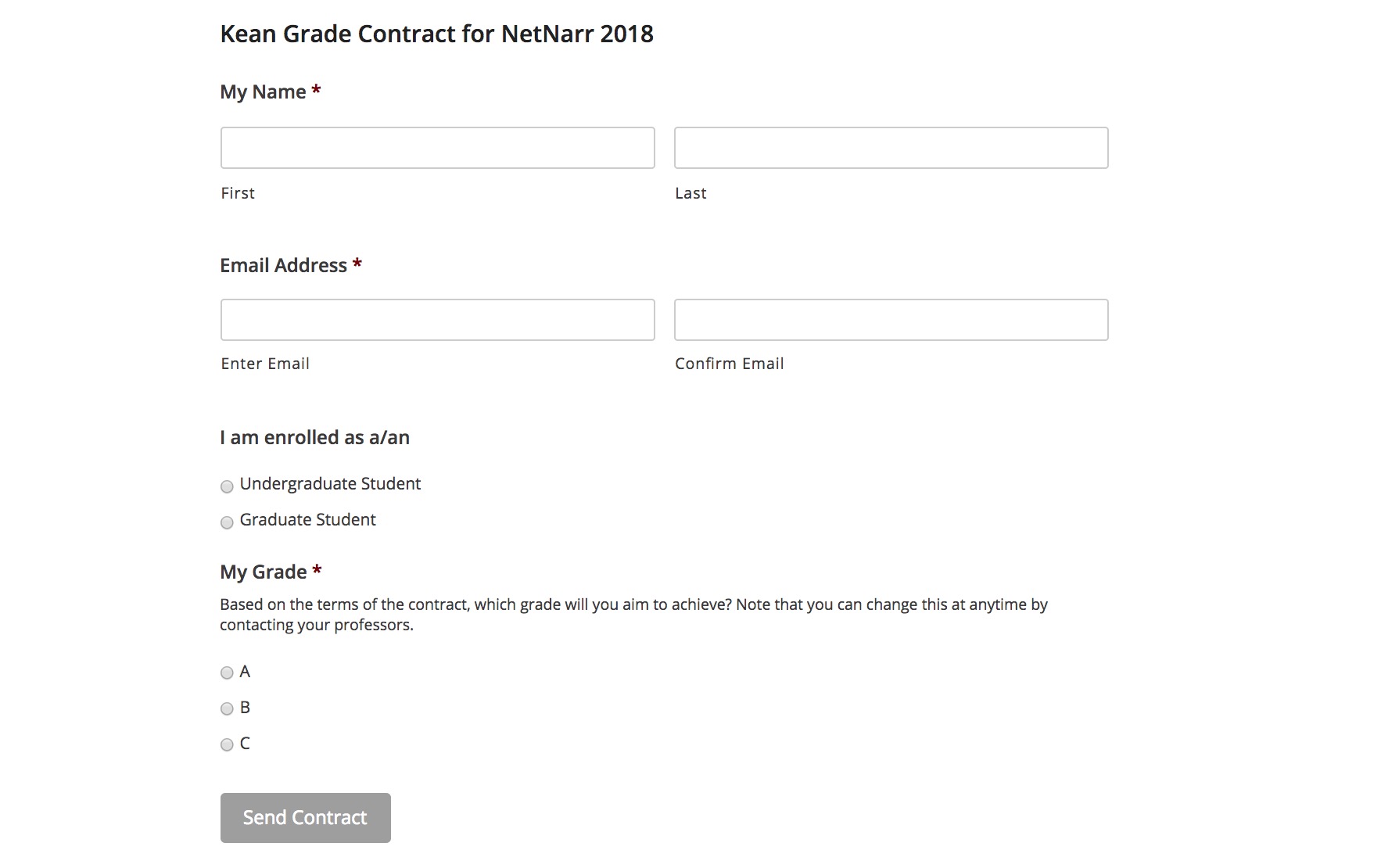Click the grade contract description text
The height and width of the screenshot is (868, 1381).
[634, 614]
